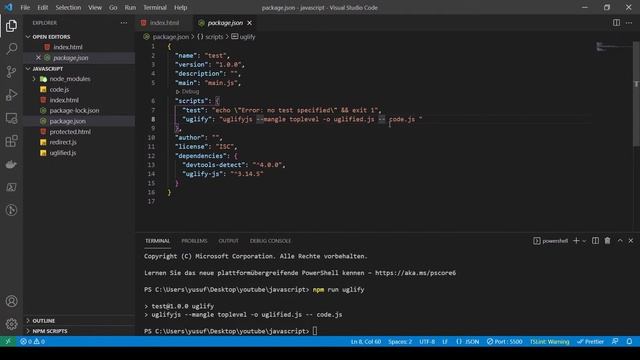
Task: Create a new terminal with plus icon
Action: (x=576, y=241)
